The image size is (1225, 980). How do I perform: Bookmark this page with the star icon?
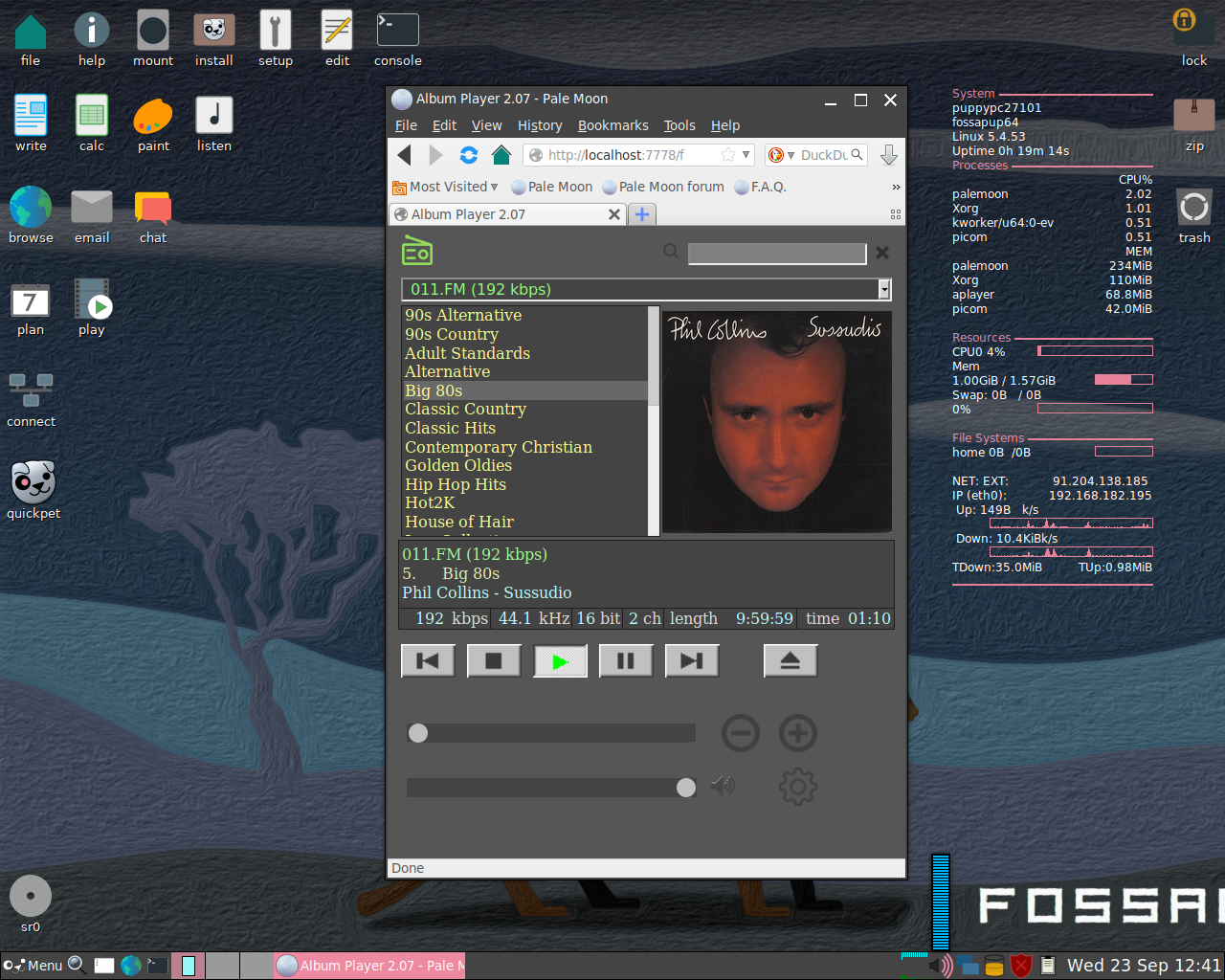pos(728,155)
